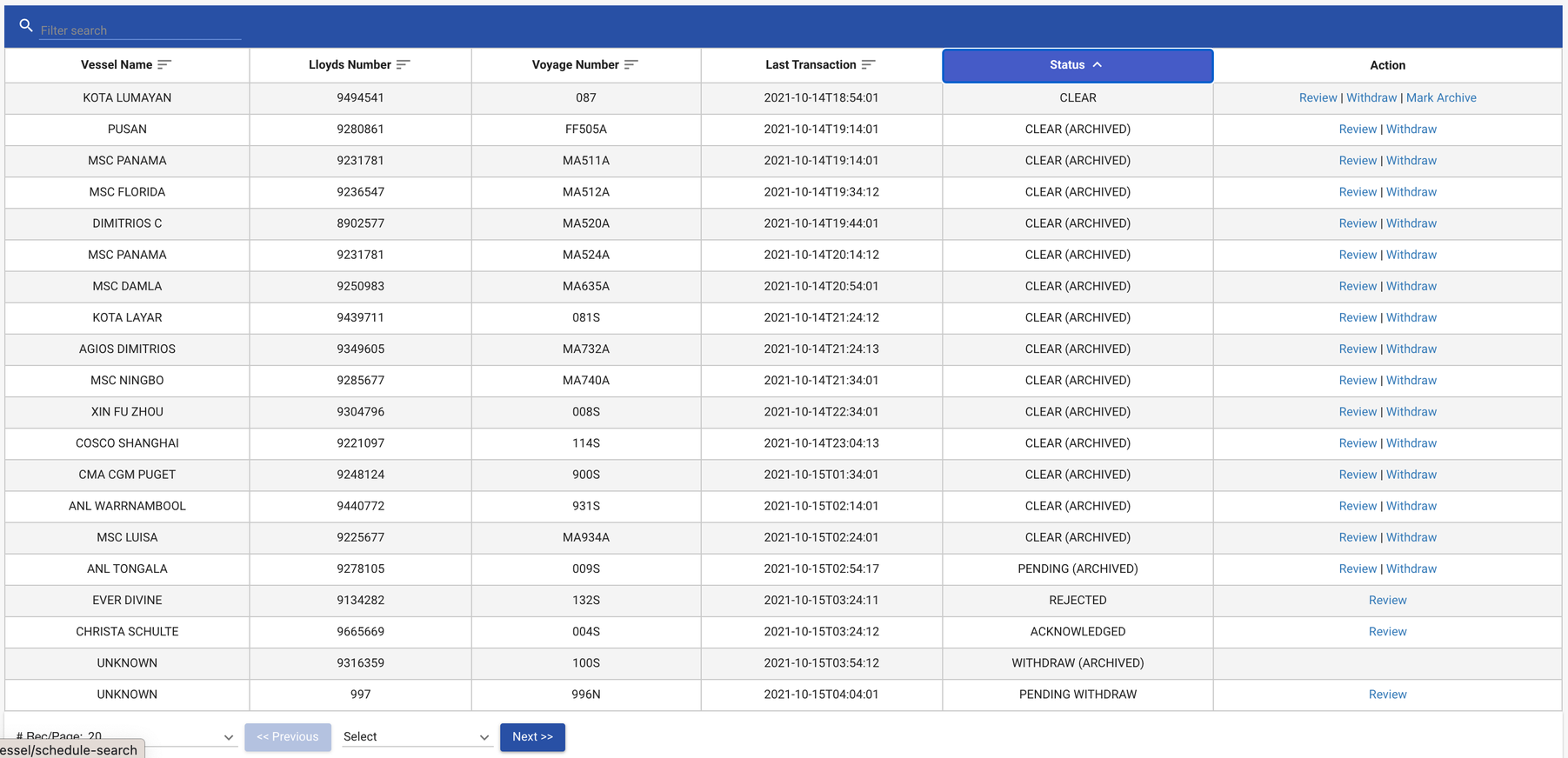
Task: Select the WITHDRAW (ARCHIVED) status cell
Action: tap(1078, 663)
